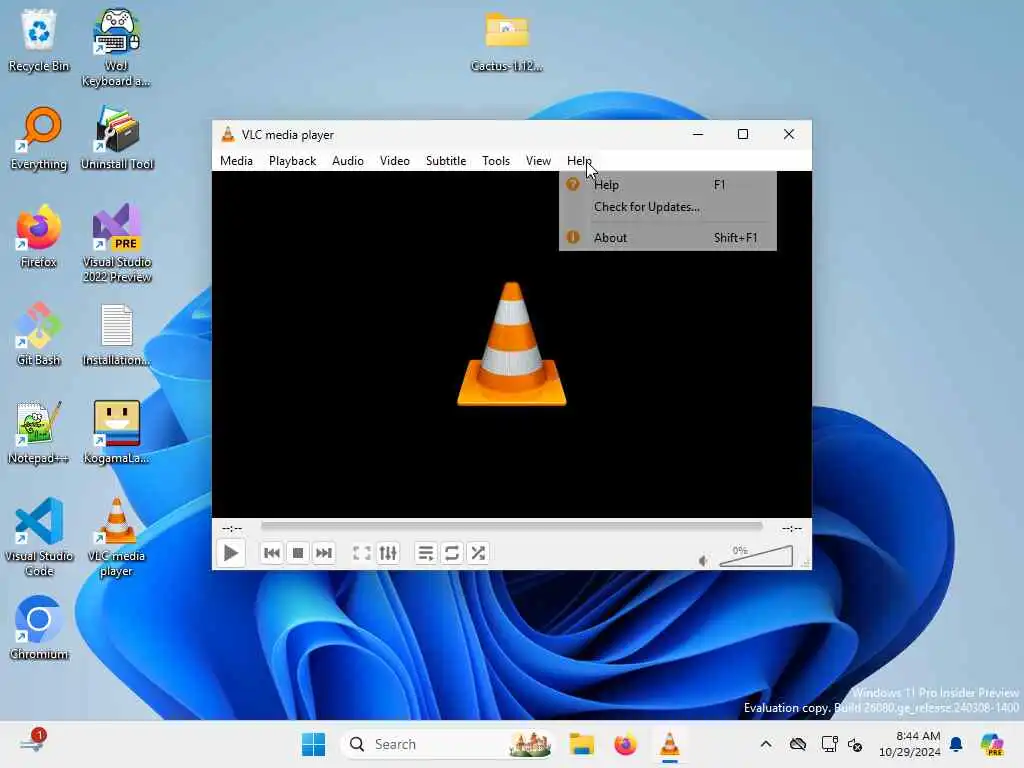Click network display tray icon

[829, 744]
